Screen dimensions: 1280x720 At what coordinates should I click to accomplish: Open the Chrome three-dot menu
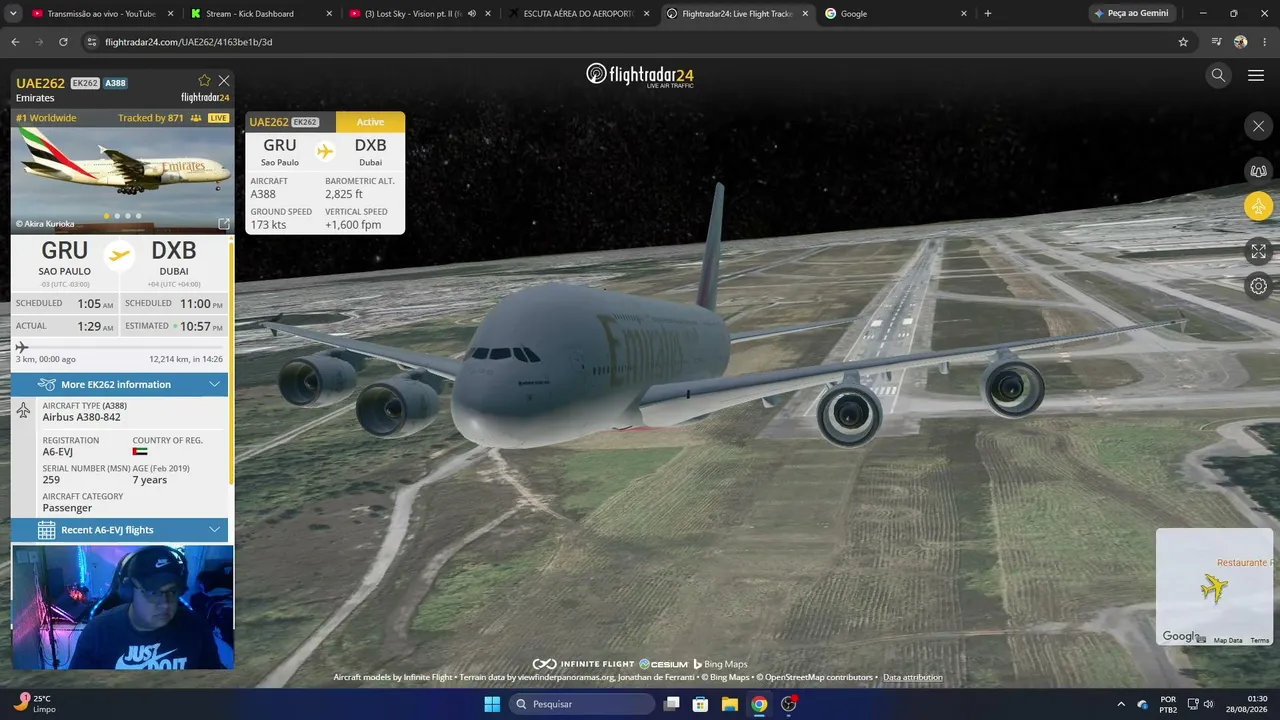pyautogui.click(x=1264, y=42)
